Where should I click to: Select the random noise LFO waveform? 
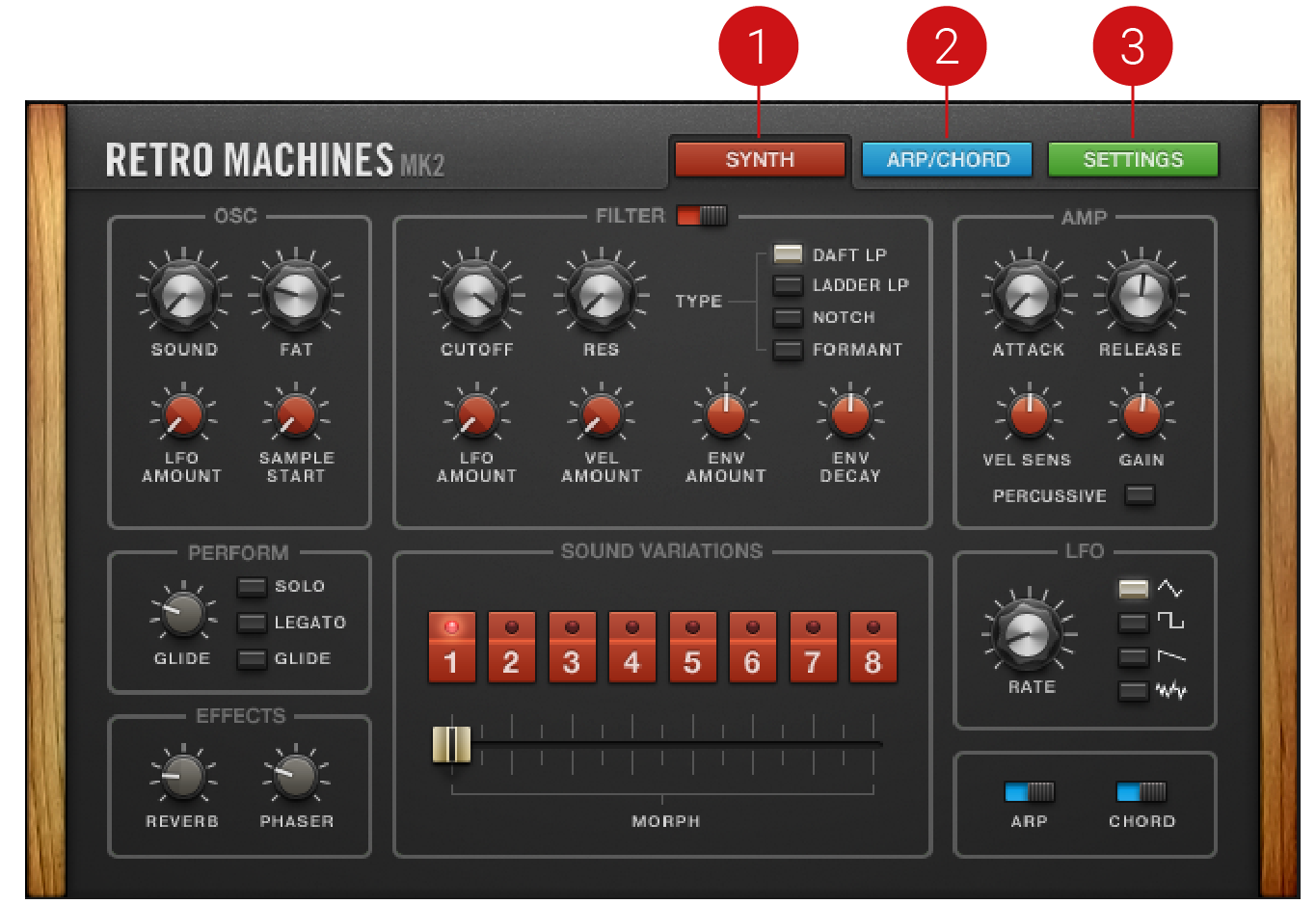click(1133, 691)
